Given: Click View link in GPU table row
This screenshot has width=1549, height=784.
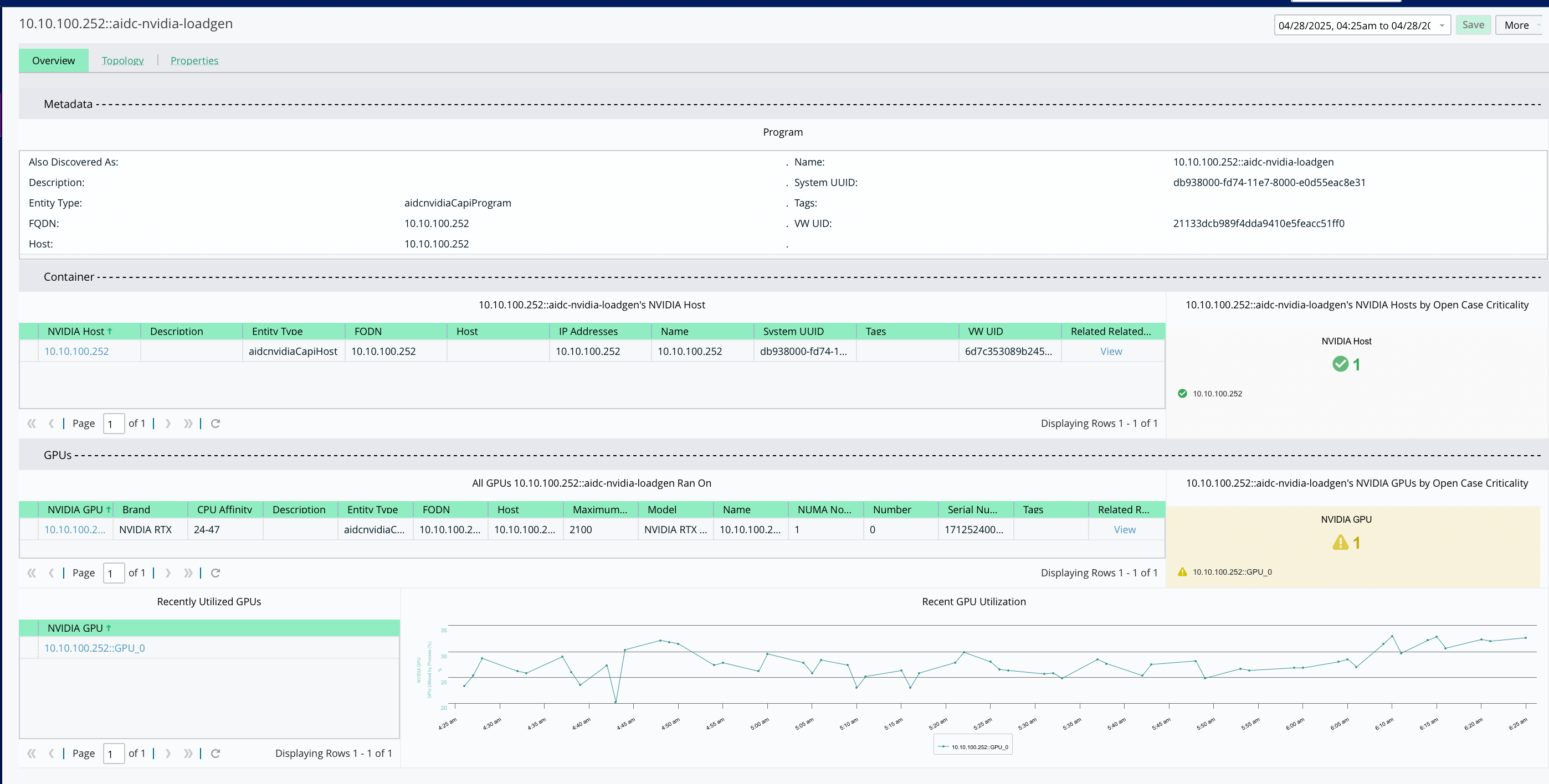Looking at the screenshot, I should coord(1125,530).
